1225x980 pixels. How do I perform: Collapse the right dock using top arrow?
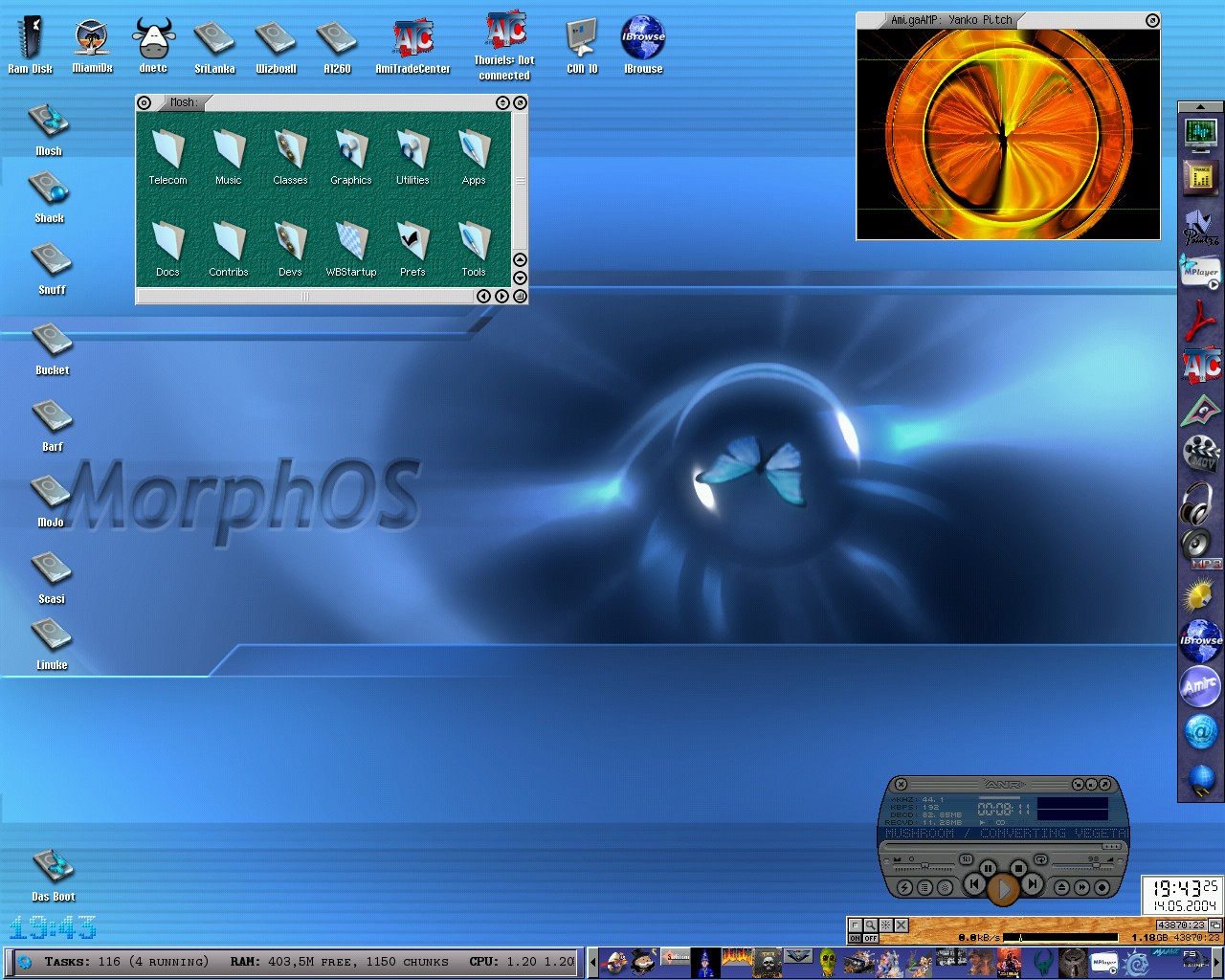point(1200,105)
